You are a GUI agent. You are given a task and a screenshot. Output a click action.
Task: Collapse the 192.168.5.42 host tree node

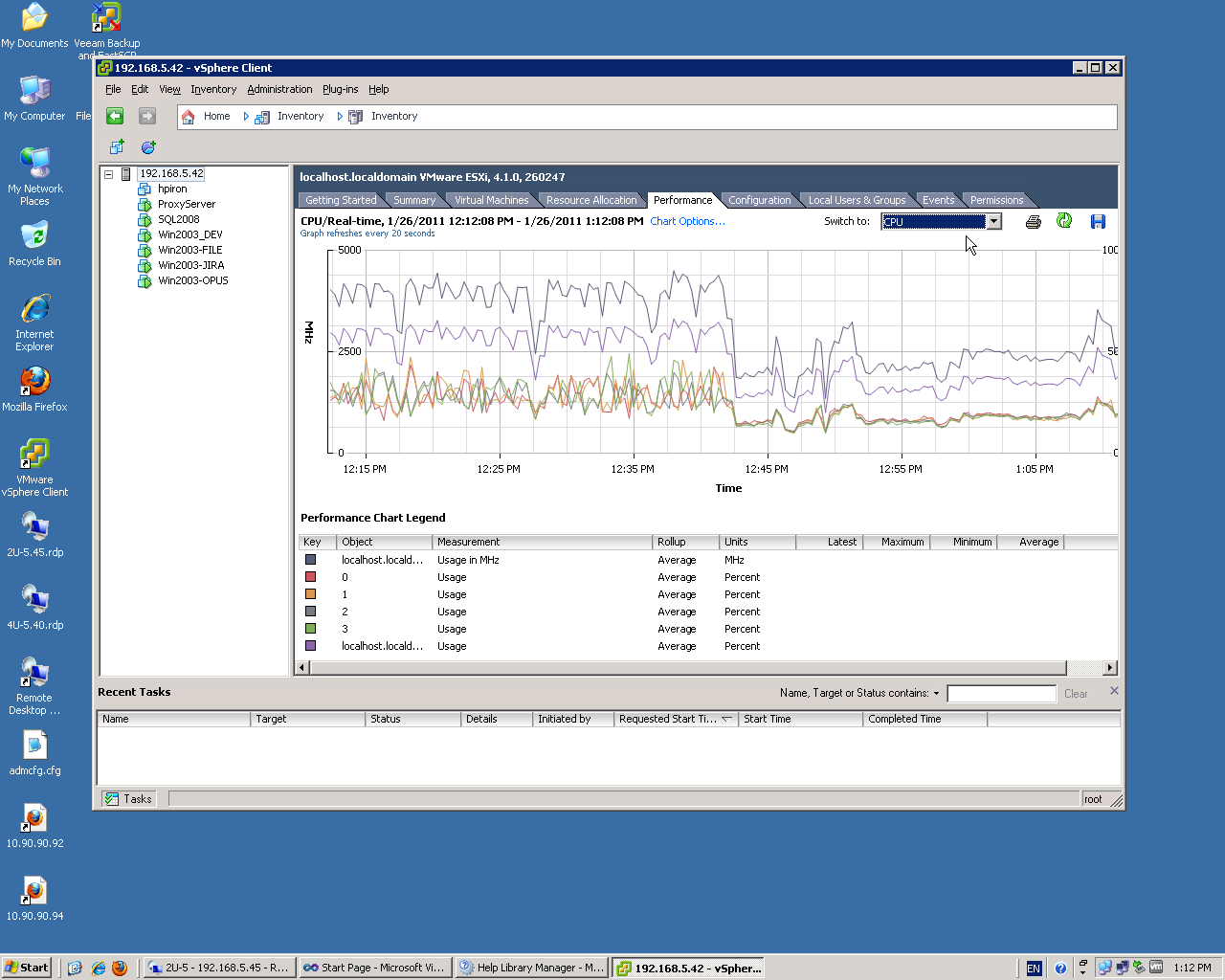coord(109,174)
